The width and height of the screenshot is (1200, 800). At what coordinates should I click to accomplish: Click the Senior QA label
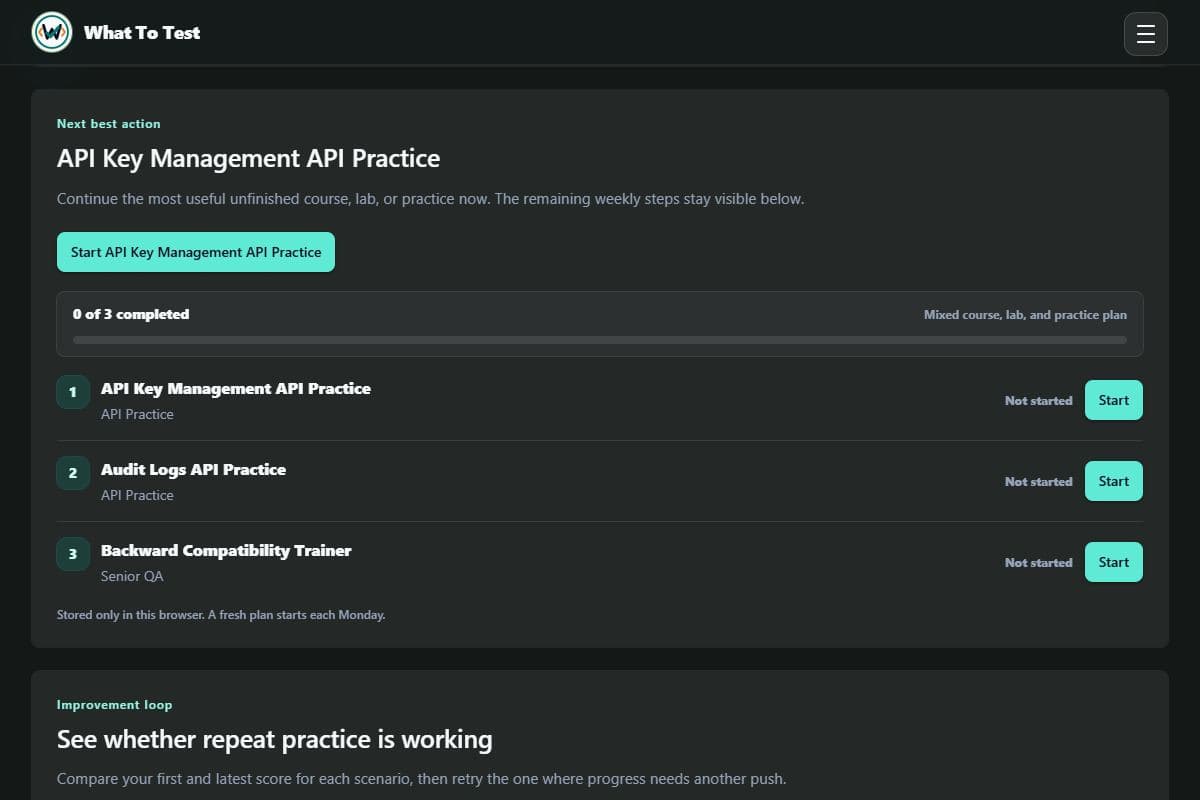(132, 576)
